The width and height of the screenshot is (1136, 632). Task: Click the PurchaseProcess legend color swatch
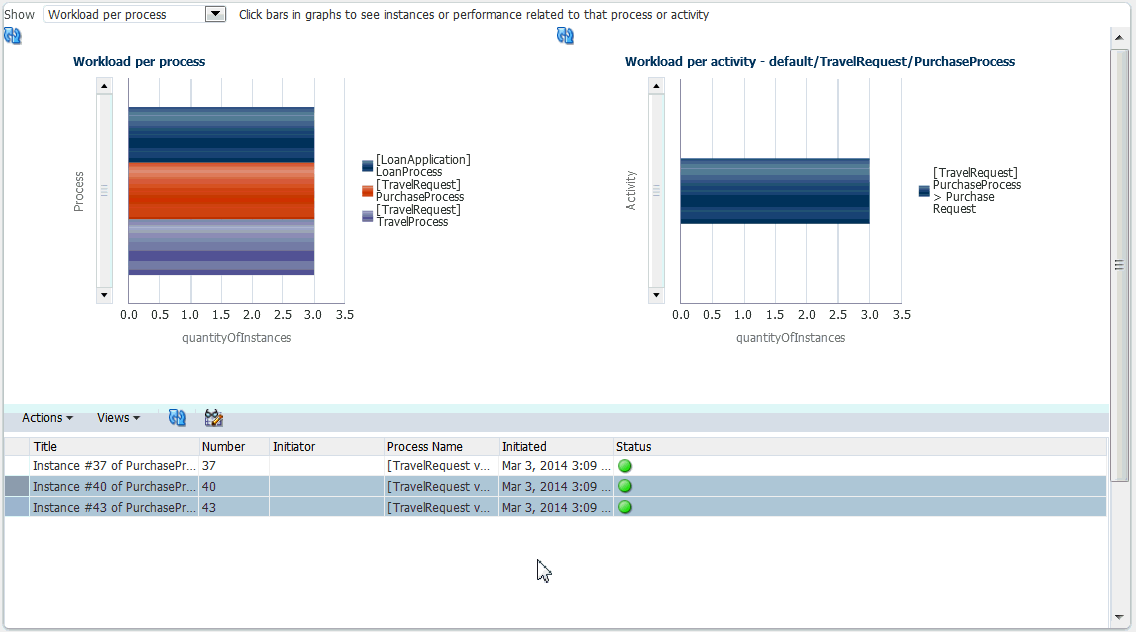point(367,191)
